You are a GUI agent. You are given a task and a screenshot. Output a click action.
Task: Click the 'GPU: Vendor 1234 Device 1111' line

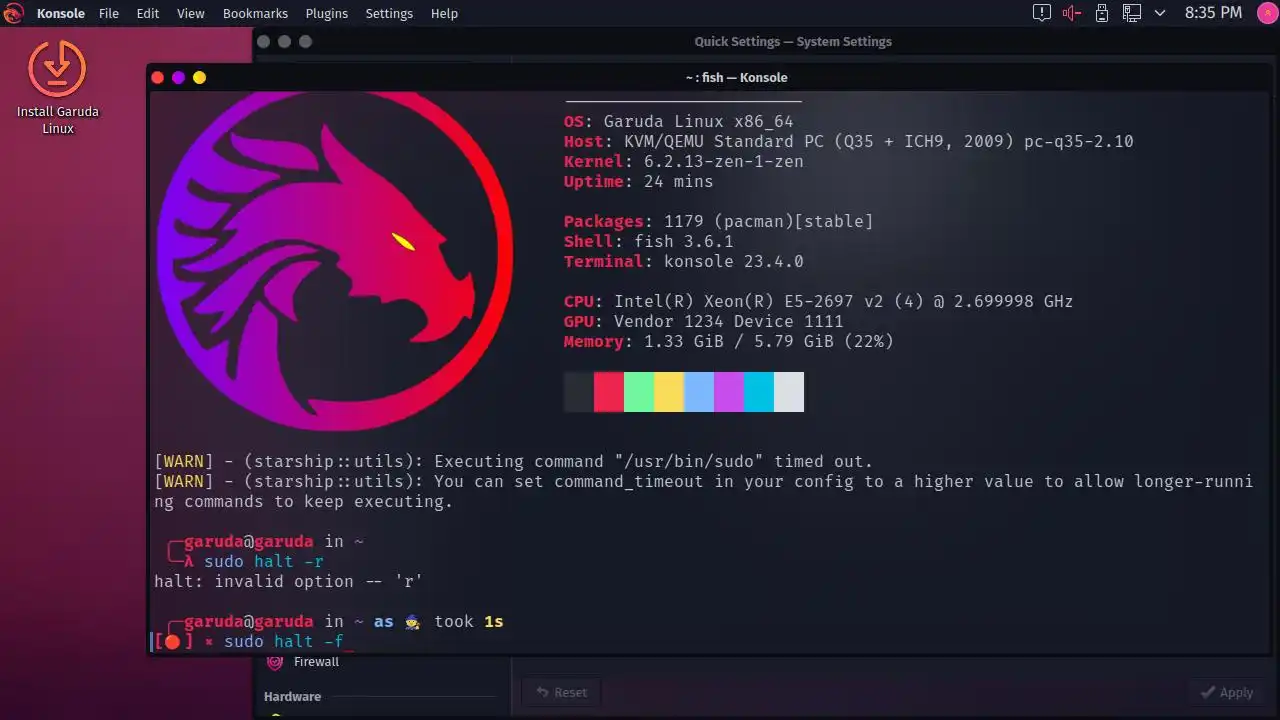click(704, 321)
